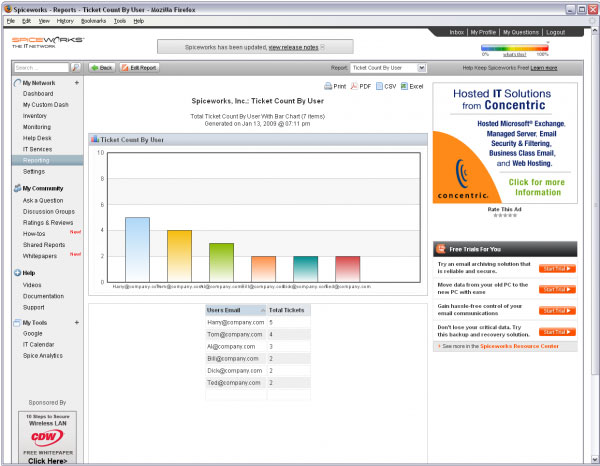This screenshot has width=600, height=466.
Task: Click the search magnifier icon
Action: pyautogui.click(x=76, y=68)
